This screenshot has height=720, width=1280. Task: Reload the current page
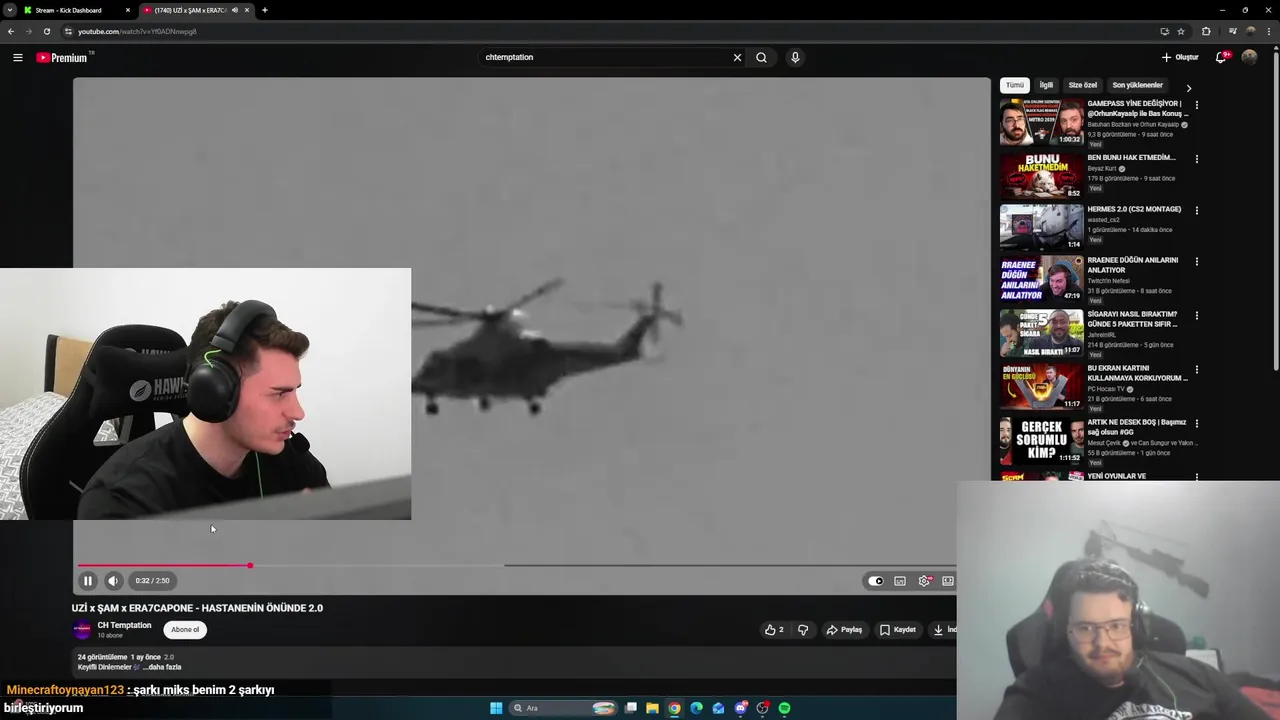46,31
